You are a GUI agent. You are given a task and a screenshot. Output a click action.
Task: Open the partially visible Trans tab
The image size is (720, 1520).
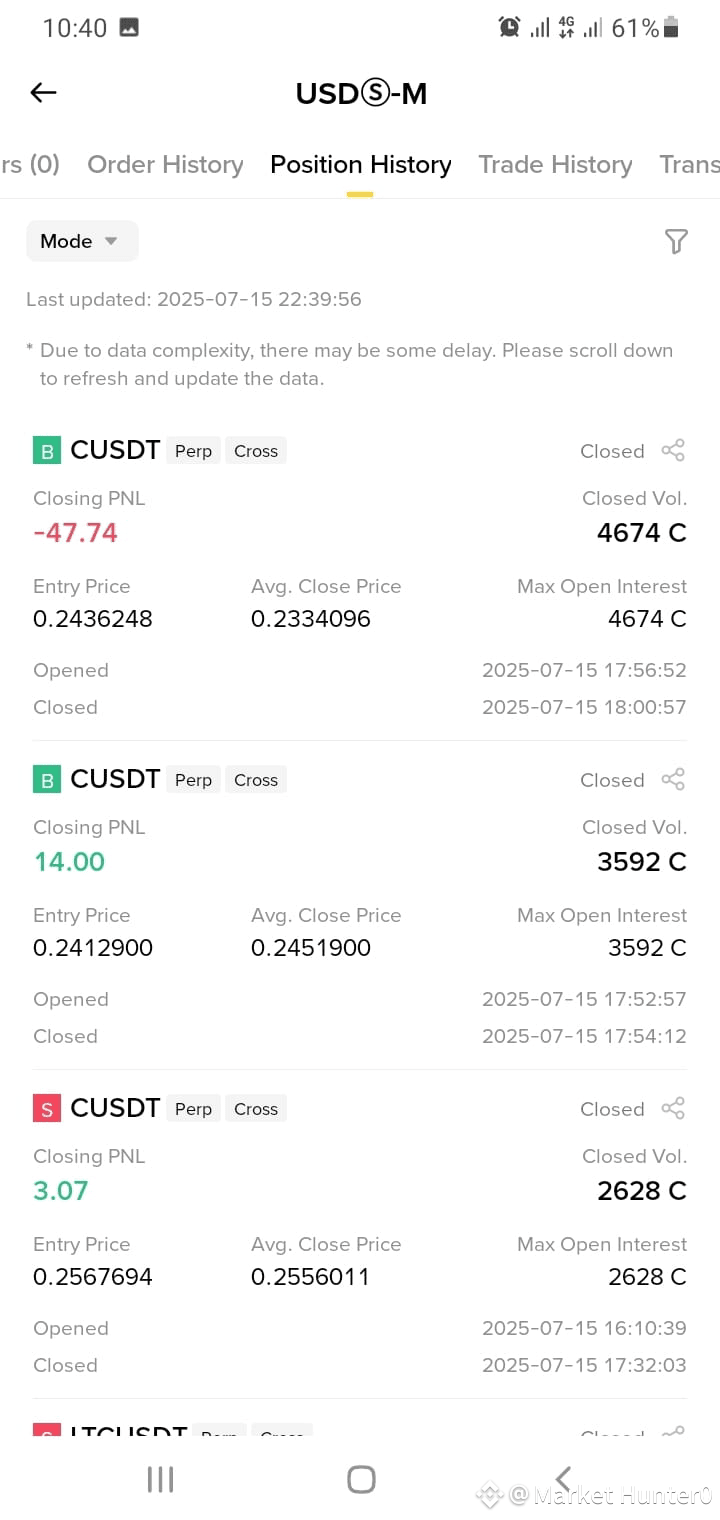coord(689,165)
